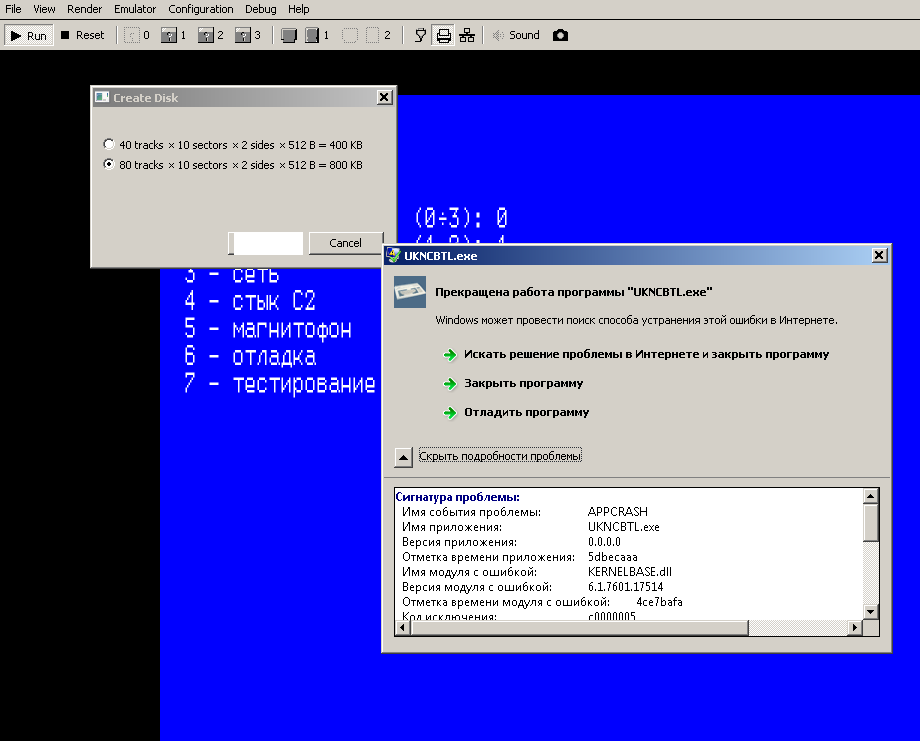Click the vertical scrollbar thumb in details

[x=870, y=523]
